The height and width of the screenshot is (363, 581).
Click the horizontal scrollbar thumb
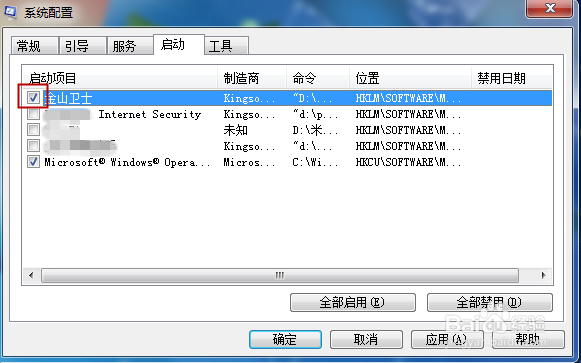tap(280, 275)
